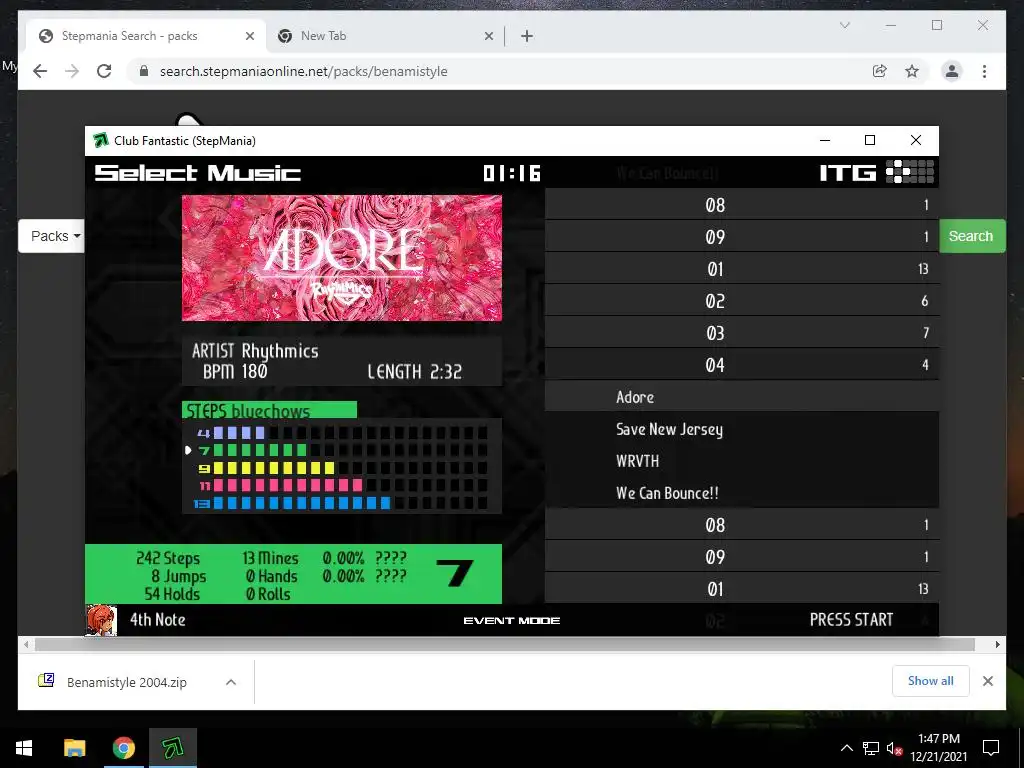Viewport: 1024px width, 768px height.
Task: Switch to the New Tab tab
Action: [x=385, y=36]
